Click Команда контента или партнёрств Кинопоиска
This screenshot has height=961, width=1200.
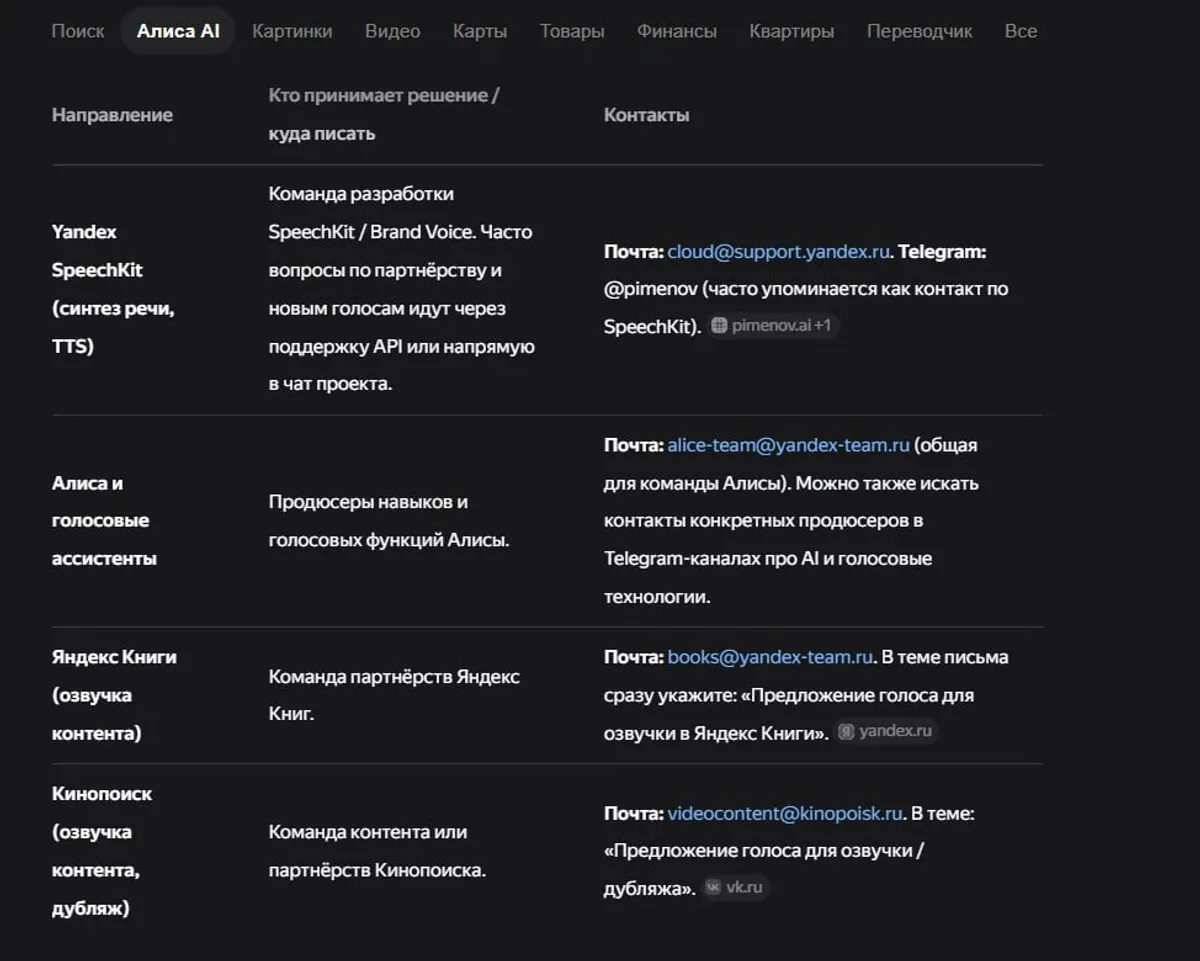click(x=377, y=851)
